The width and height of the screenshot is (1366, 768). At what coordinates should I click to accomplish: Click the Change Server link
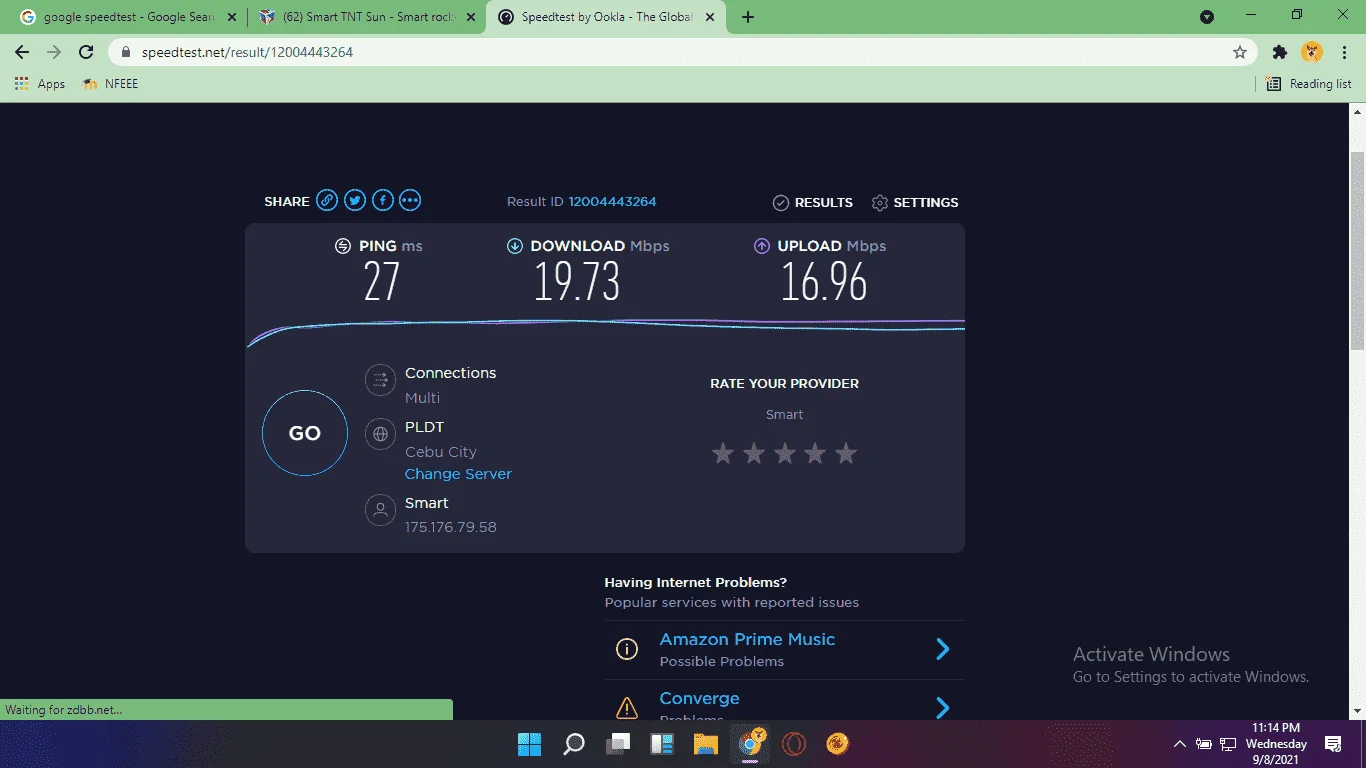click(458, 474)
